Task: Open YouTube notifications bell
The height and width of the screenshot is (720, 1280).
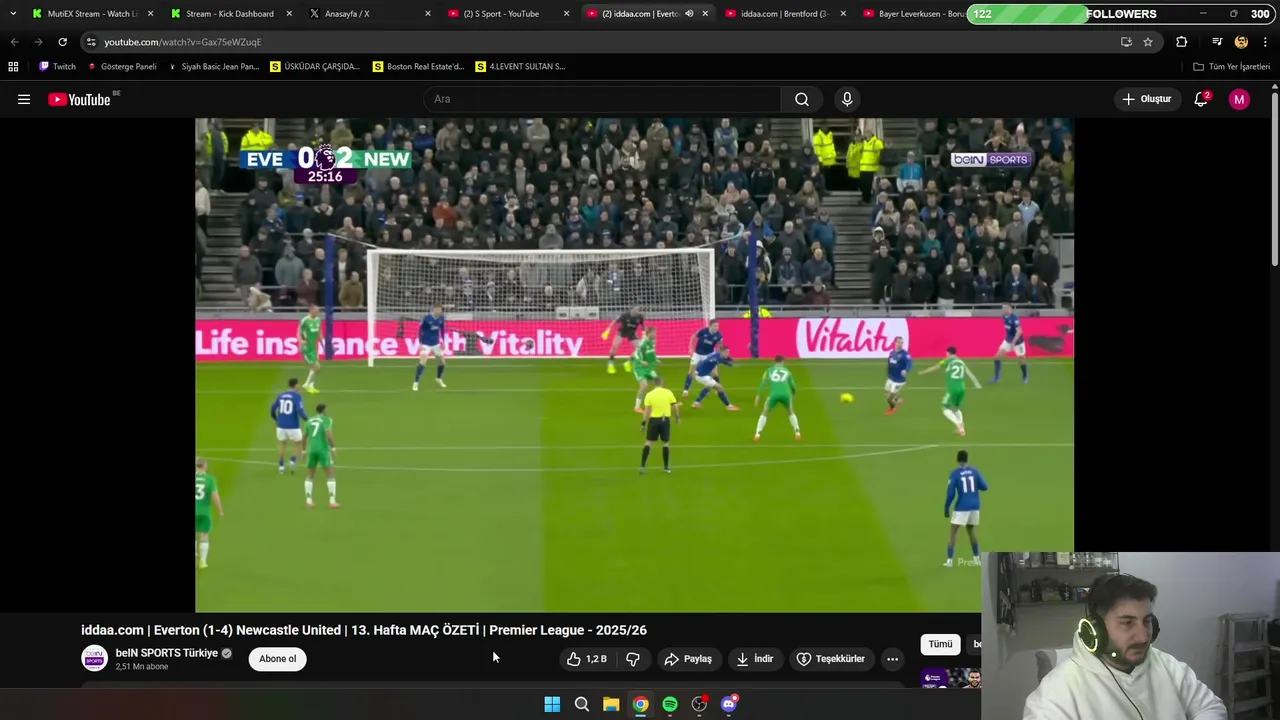Action: [1201, 99]
